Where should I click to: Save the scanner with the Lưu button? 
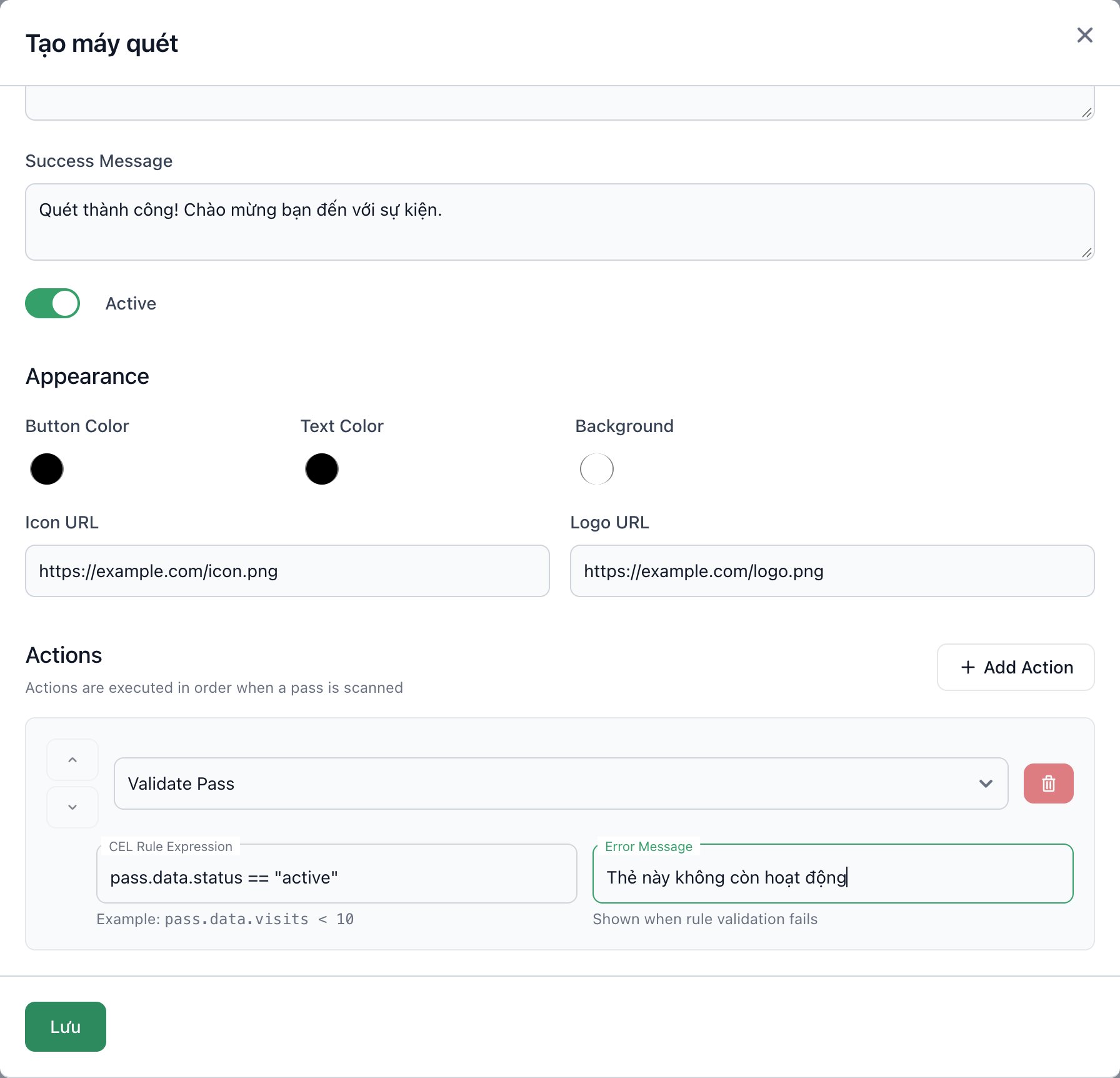coord(66,1026)
